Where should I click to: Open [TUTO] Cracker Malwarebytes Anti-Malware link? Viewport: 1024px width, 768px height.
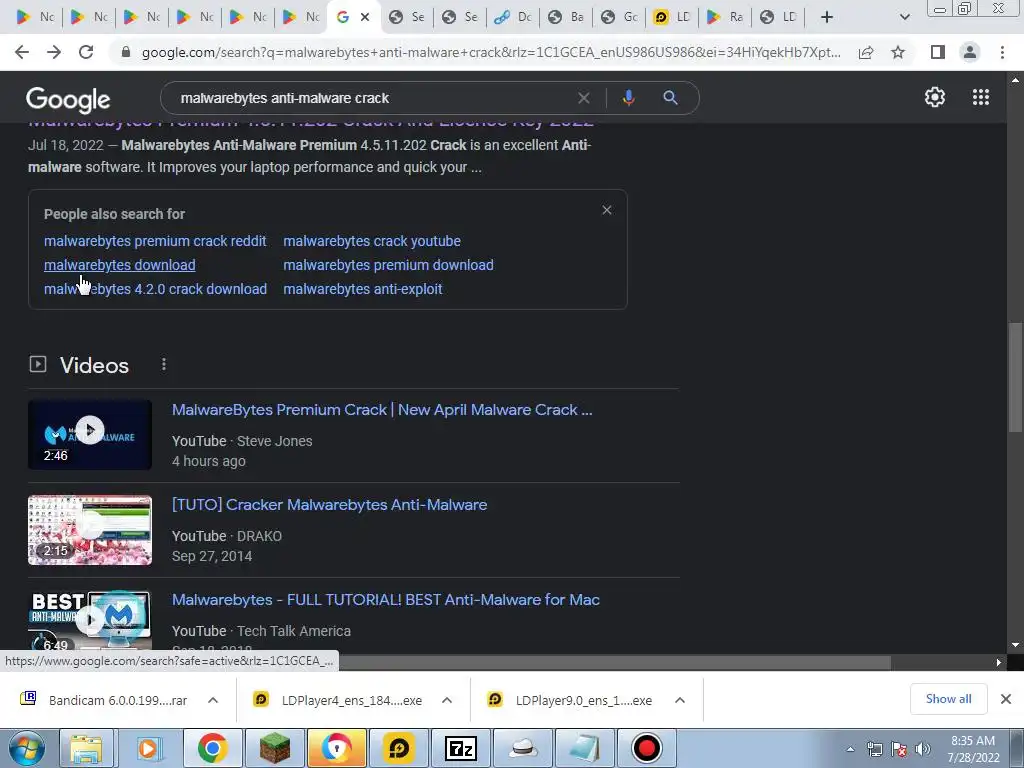[x=329, y=505]
